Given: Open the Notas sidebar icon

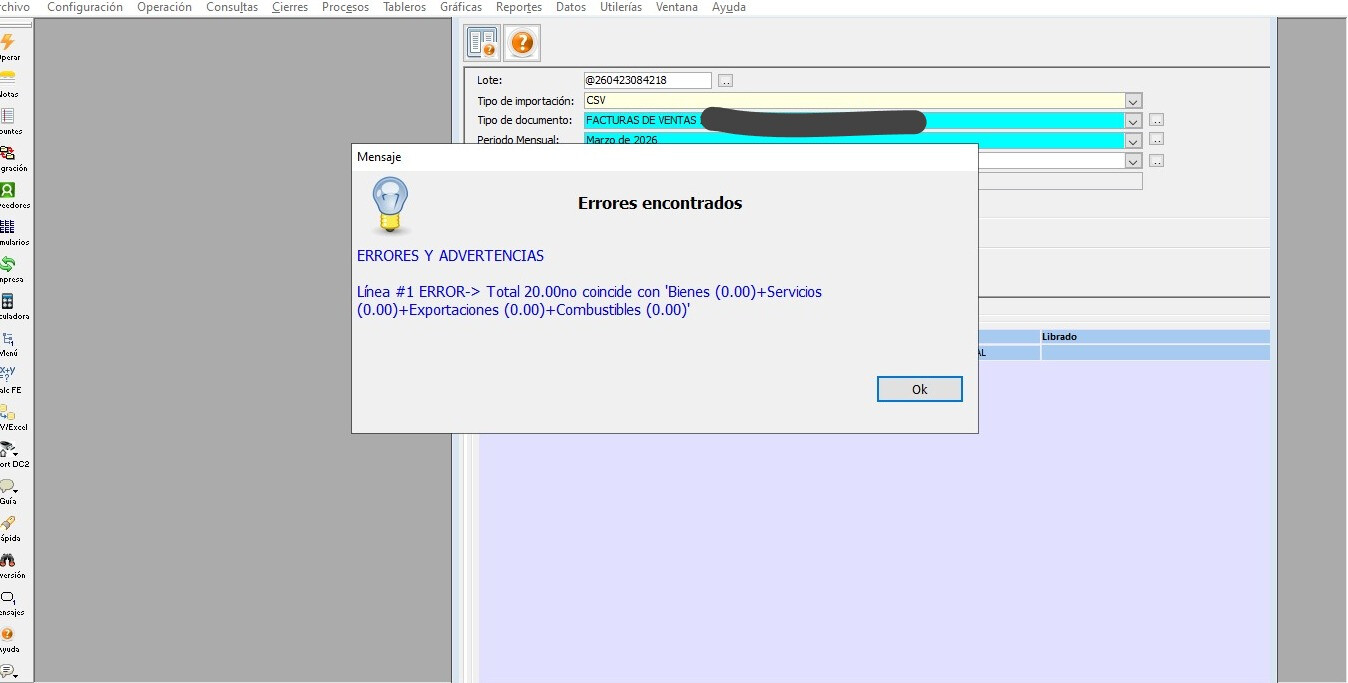Looking at the screenshot, I should click(x=8, y=79).
